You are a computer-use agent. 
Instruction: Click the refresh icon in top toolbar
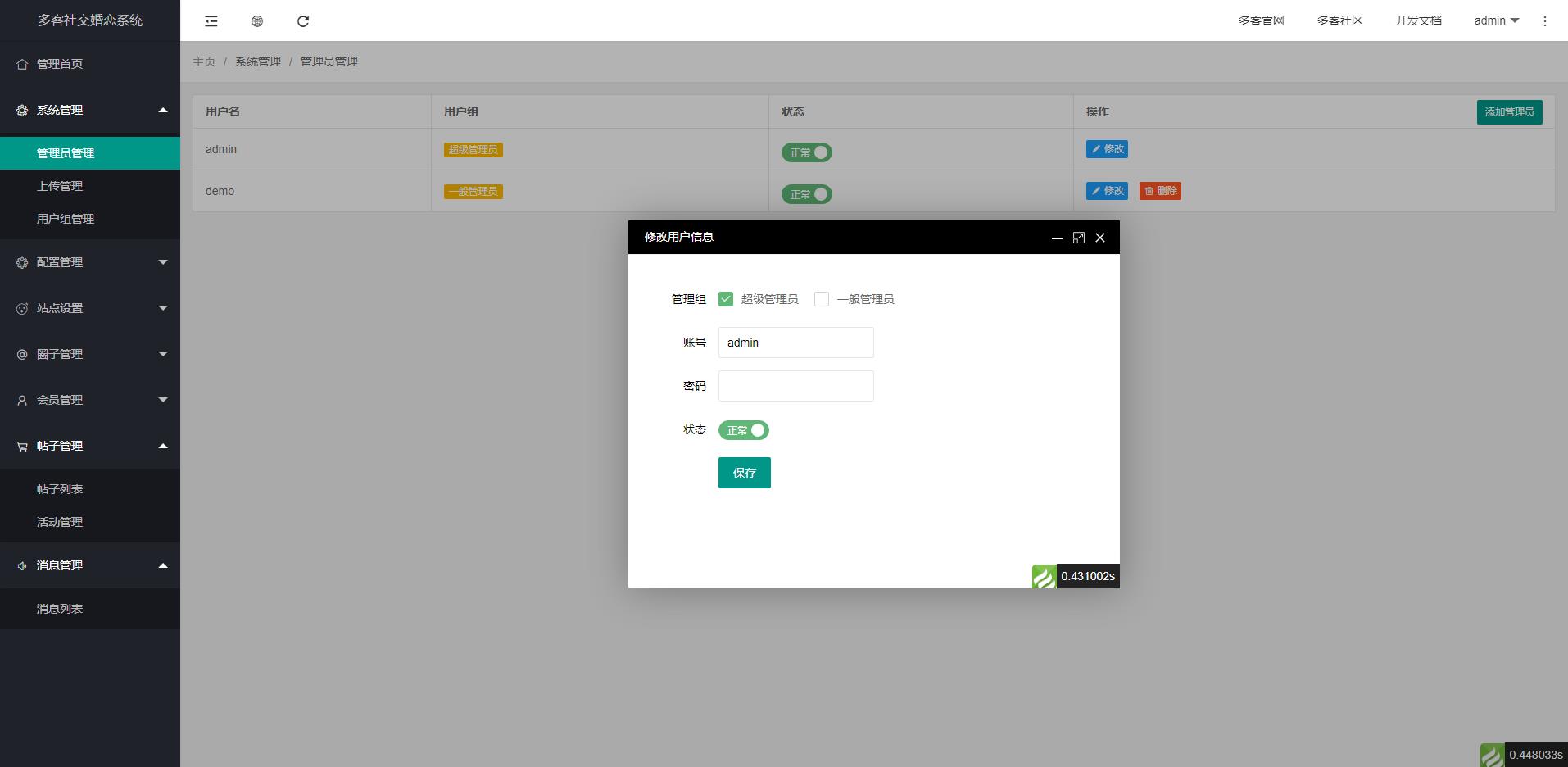[x=303, y=20]
